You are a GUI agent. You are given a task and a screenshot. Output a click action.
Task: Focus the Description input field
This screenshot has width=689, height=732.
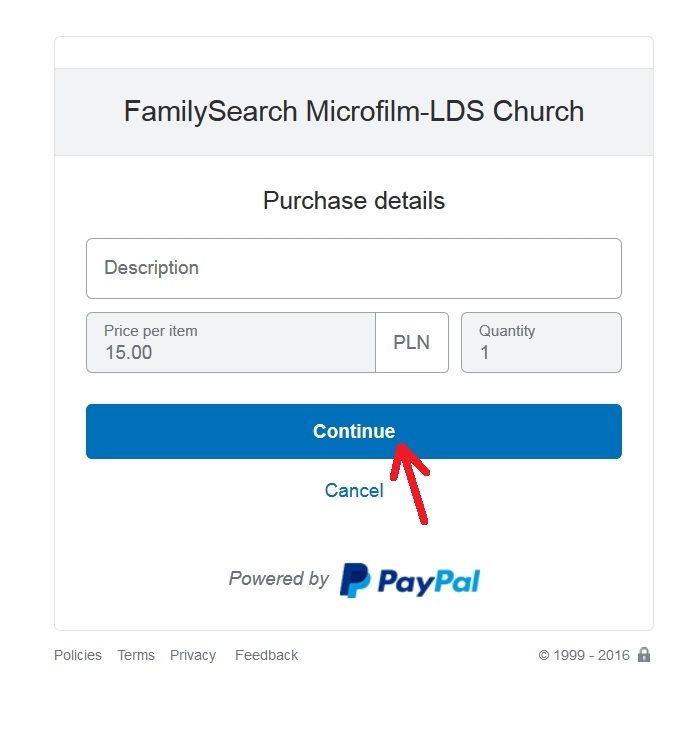pos(354,268)
